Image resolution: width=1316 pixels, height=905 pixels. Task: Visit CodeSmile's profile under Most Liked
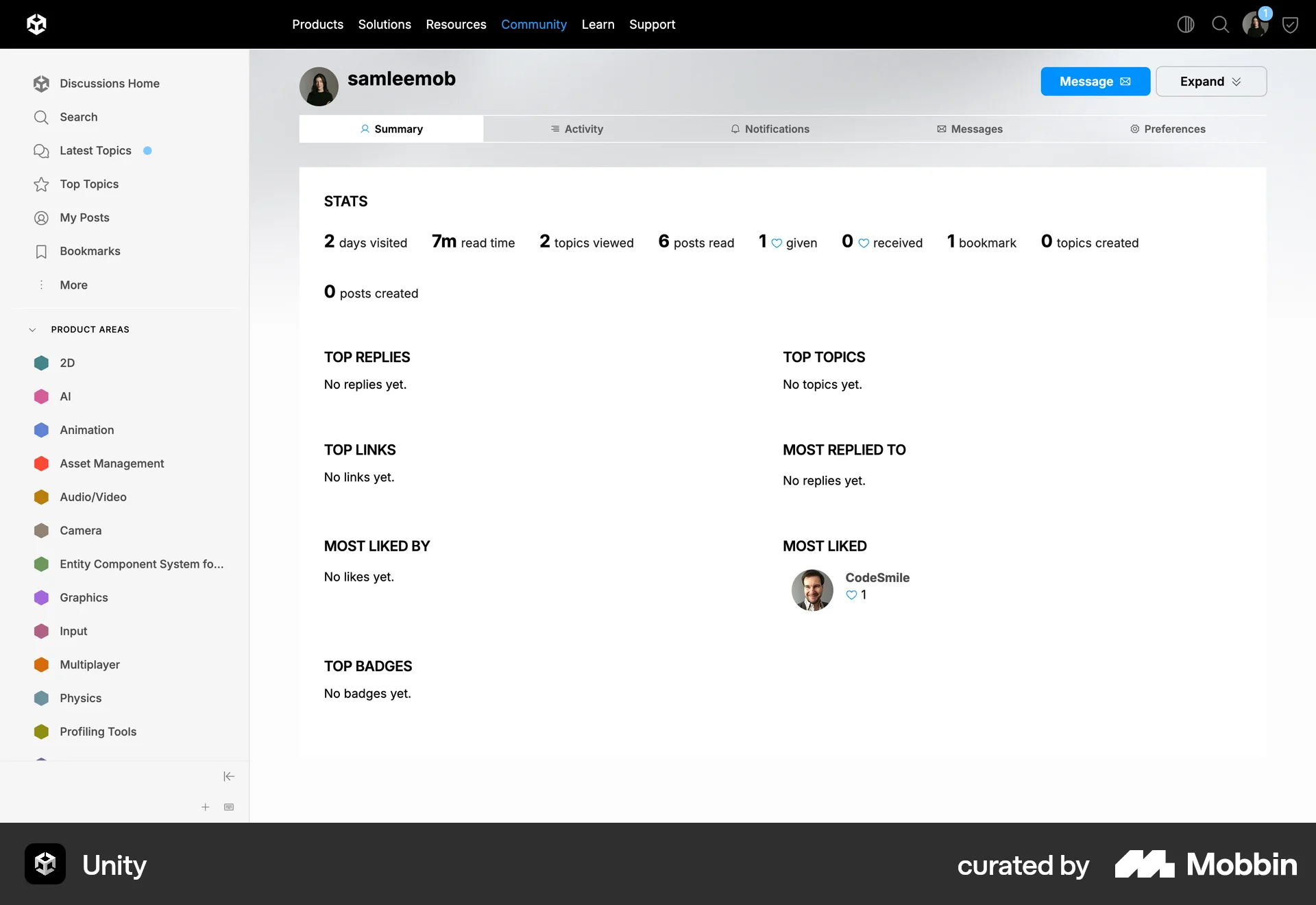click(x=877, y=578)
